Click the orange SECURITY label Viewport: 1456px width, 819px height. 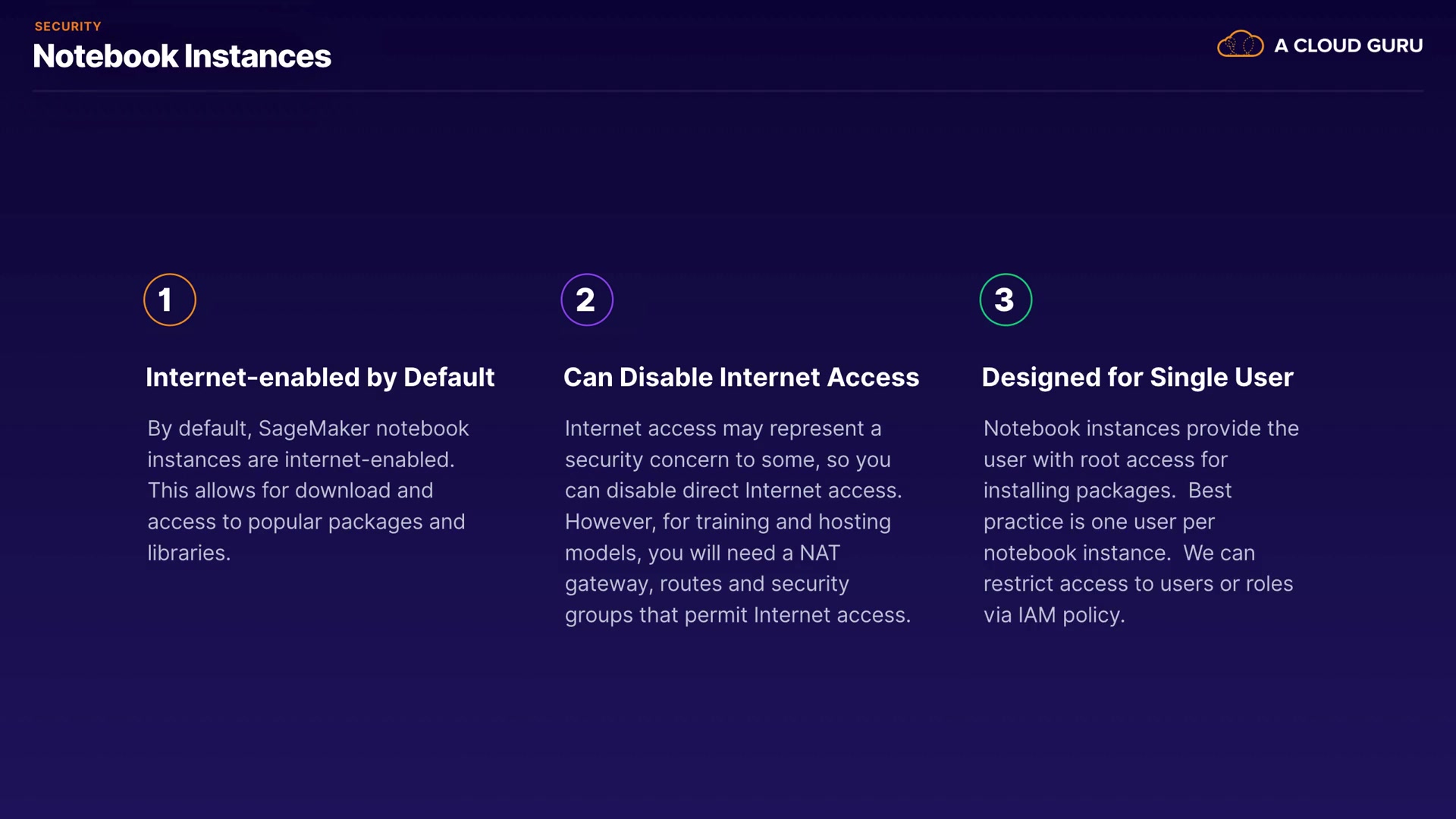pyautogui.click(x=67, y=27)
